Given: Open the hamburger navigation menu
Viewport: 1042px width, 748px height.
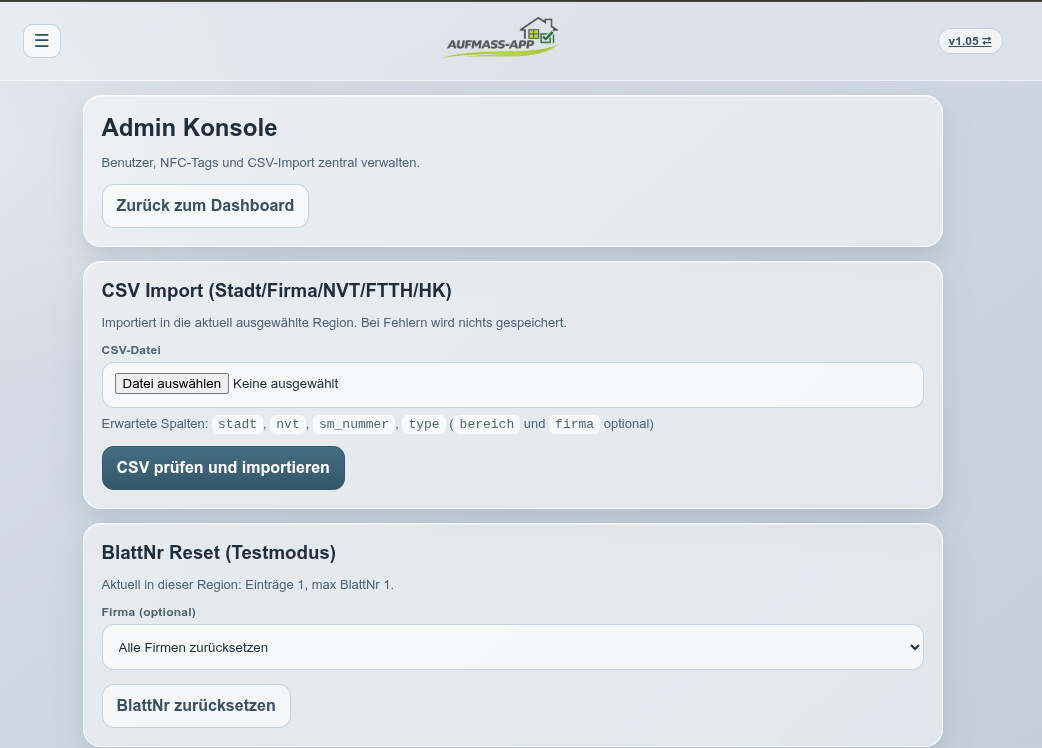Looking at the screenshot, I should (x=41, y=41).
